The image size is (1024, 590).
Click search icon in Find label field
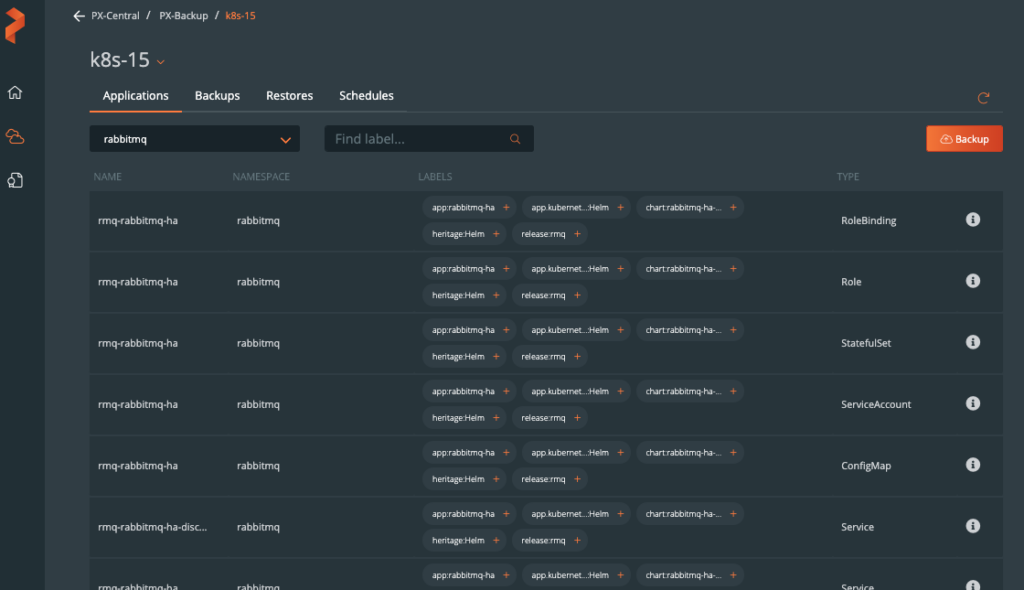point(516,140)
